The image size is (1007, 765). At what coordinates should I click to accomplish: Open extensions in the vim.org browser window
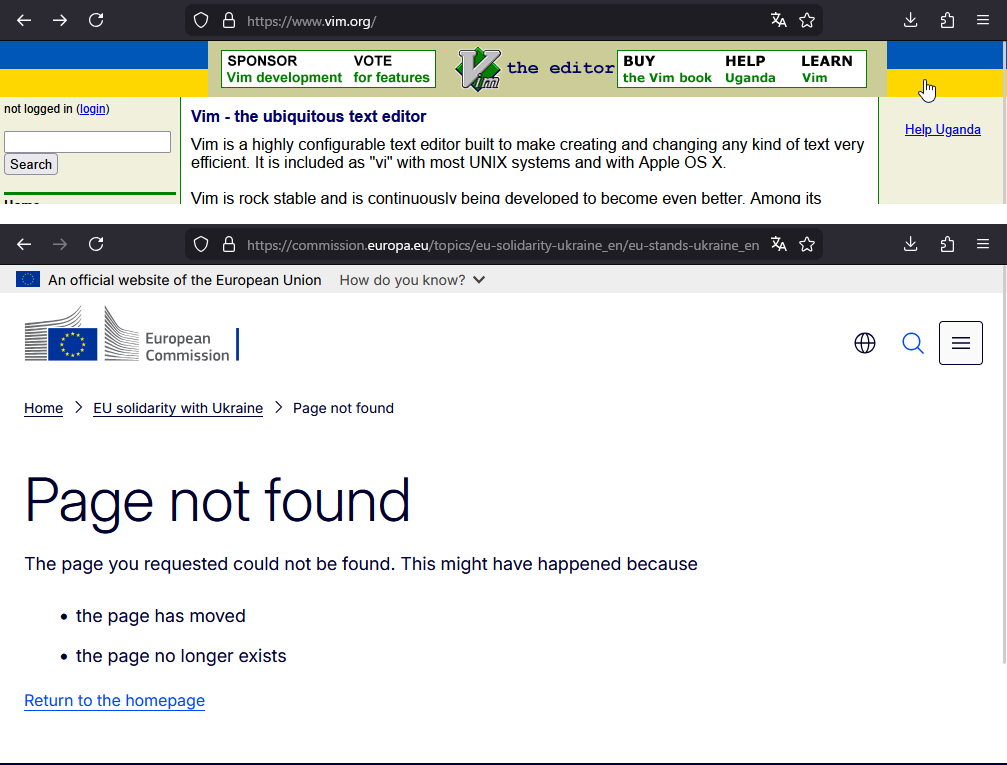tap(947, 21)
